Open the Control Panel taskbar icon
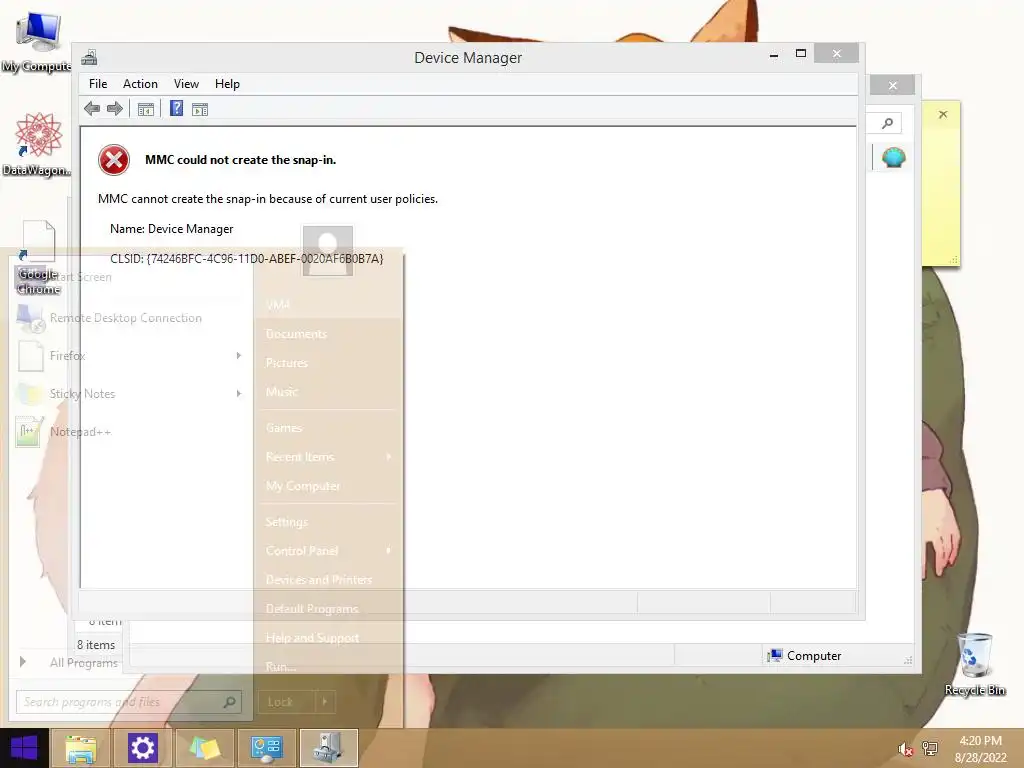Viewport: 1024px width, 768px height. (x=266, y=748)
